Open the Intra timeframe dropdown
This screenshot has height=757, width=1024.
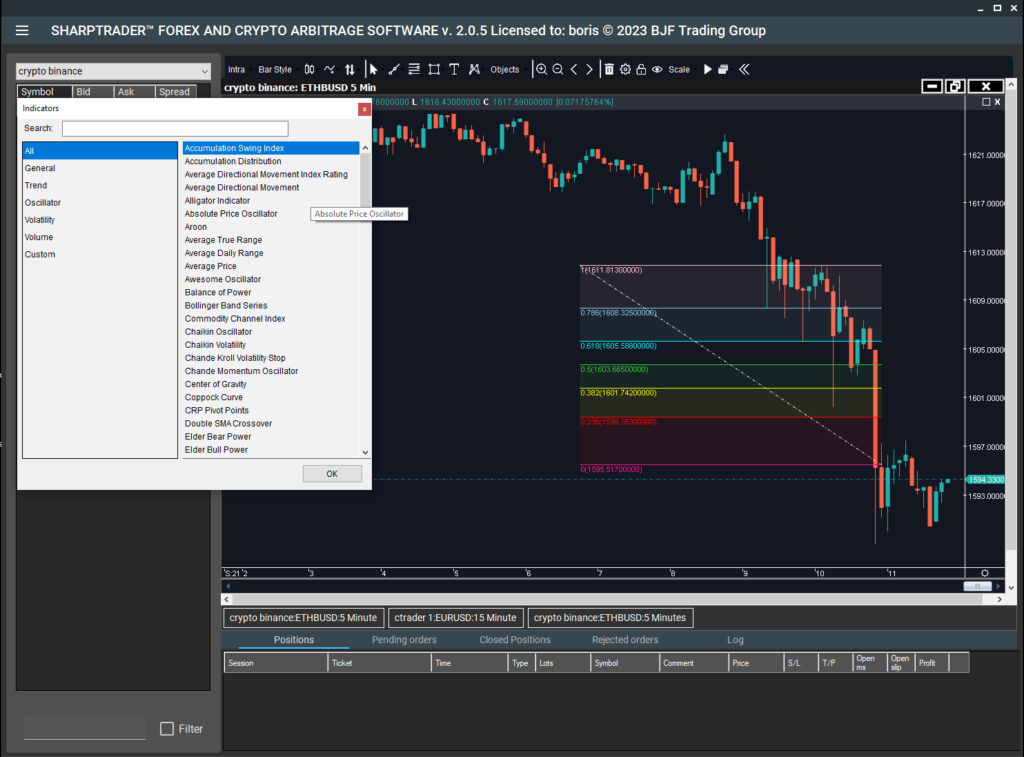(236, 69)
